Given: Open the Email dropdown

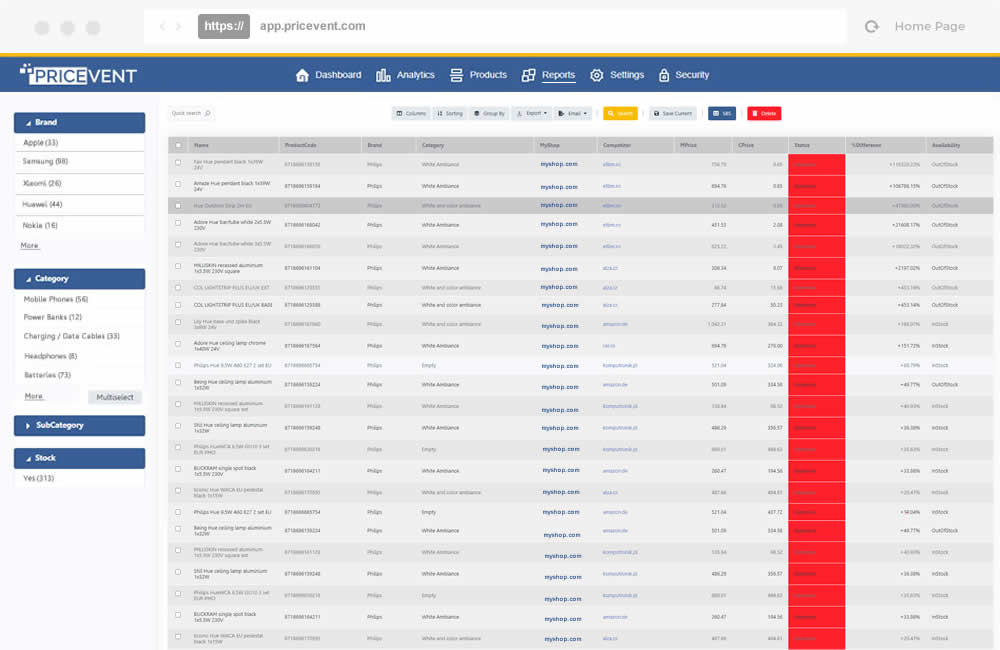Looking at the screenshot, I should [573, 114].
